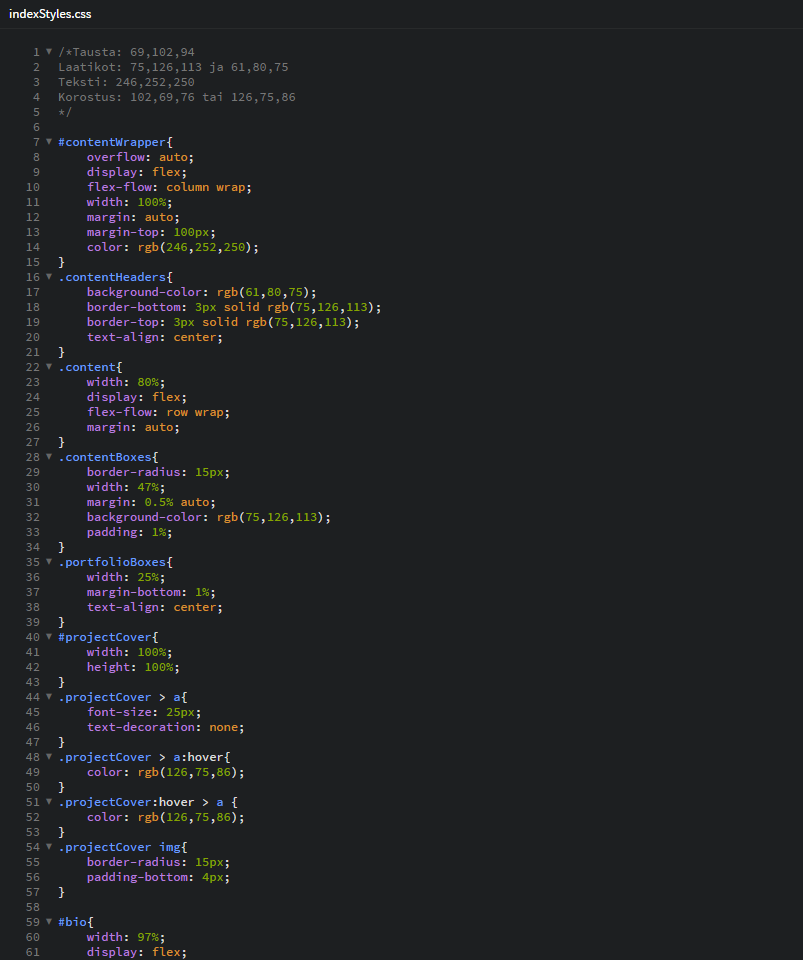Collapse the .portfolioBoxes rule fold arrow
The image size is (803, 960).
(49, 561)
